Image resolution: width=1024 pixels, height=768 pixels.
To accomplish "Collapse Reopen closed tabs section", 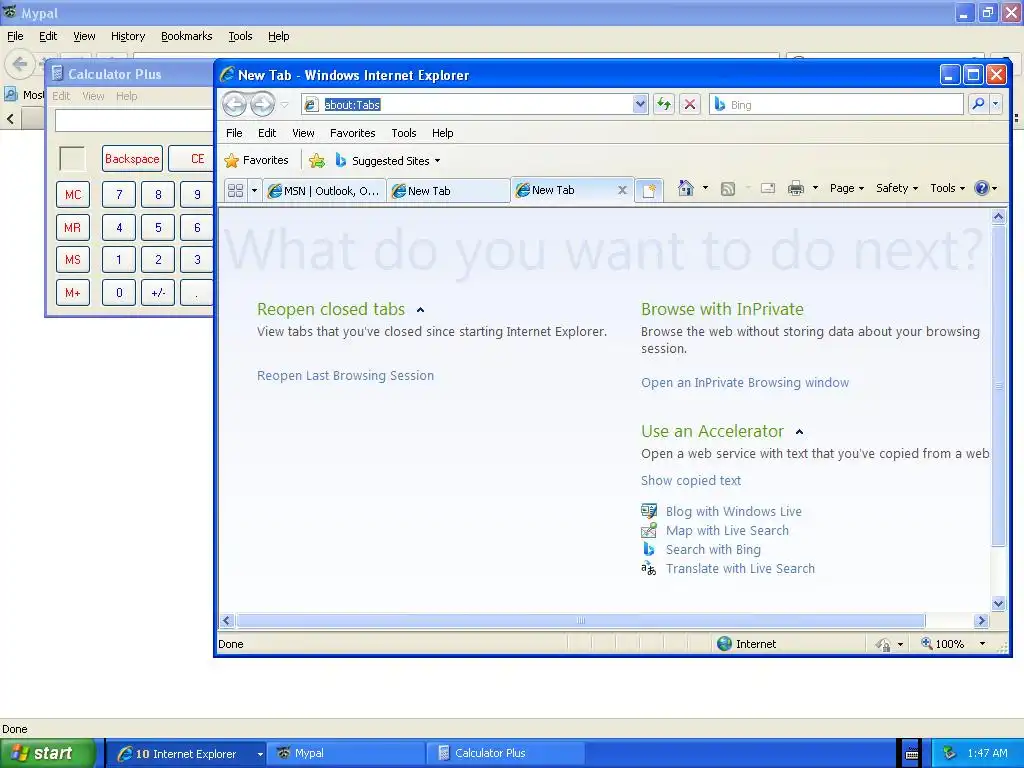I will (421, 310).
